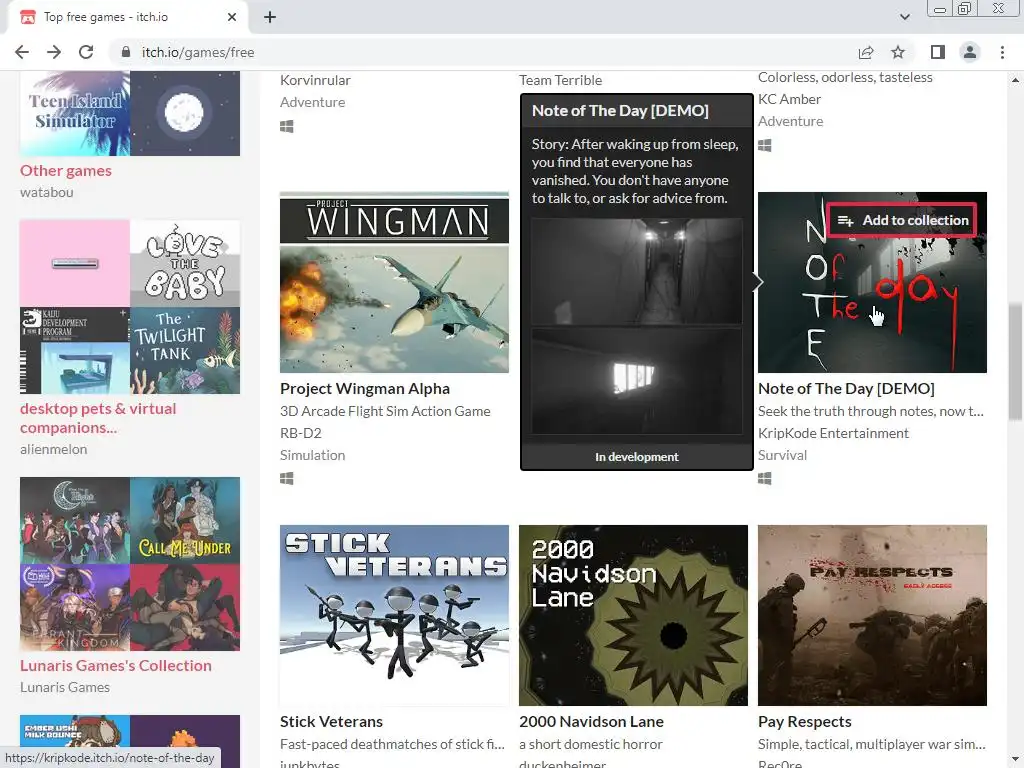
Task: Filter by Simulation genre
Action: 312,455
